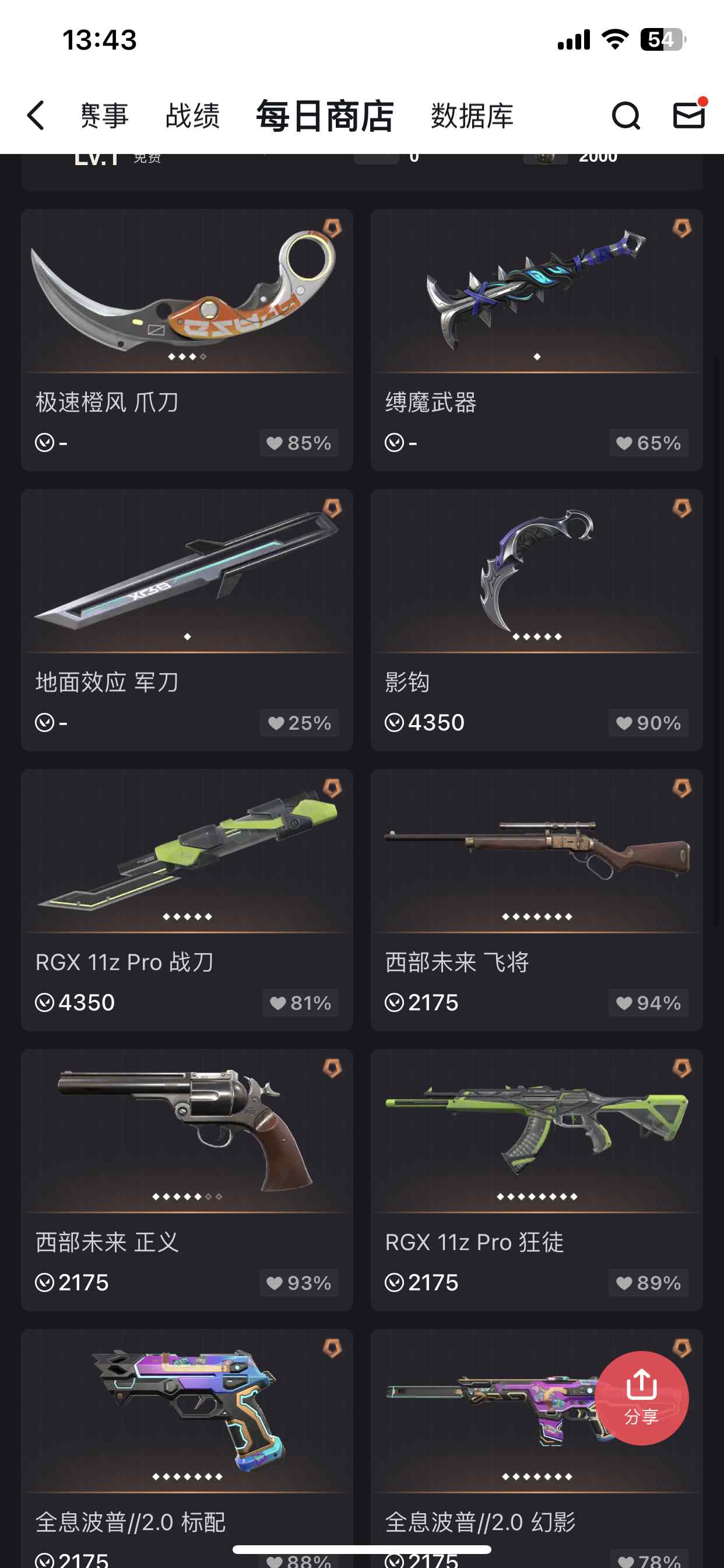Tap the badge icon on RGX 11z Pro 狂徒

[682, 1068]
